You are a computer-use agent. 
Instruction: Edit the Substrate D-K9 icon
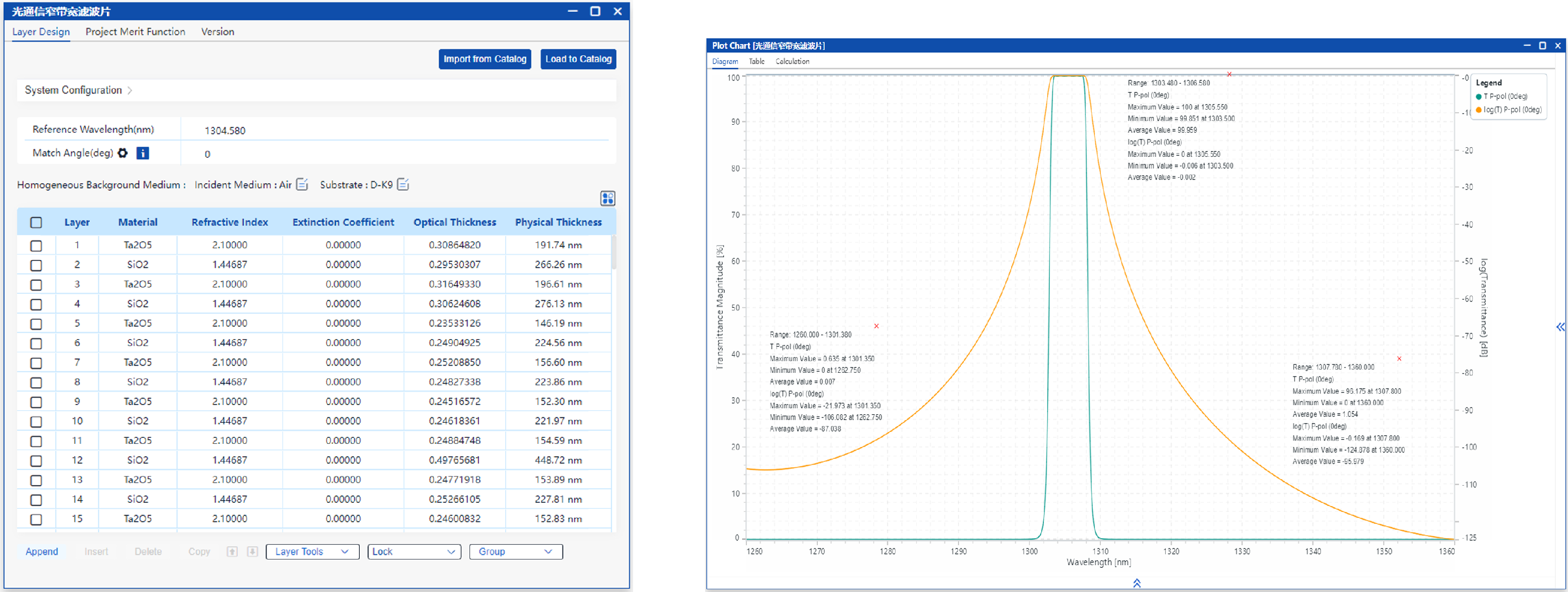point(403,185)
